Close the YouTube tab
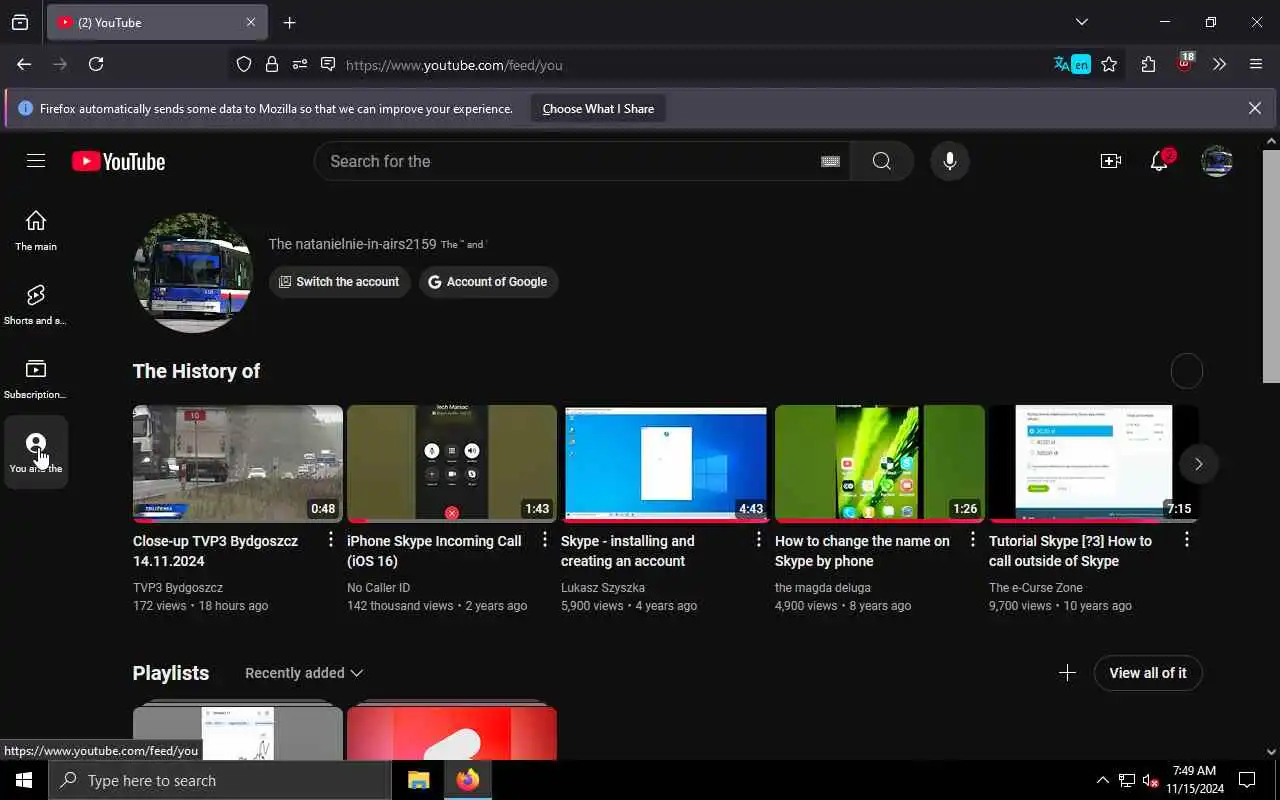The height and width of the screenshot is (800, 1280). [x=251, y=22]
